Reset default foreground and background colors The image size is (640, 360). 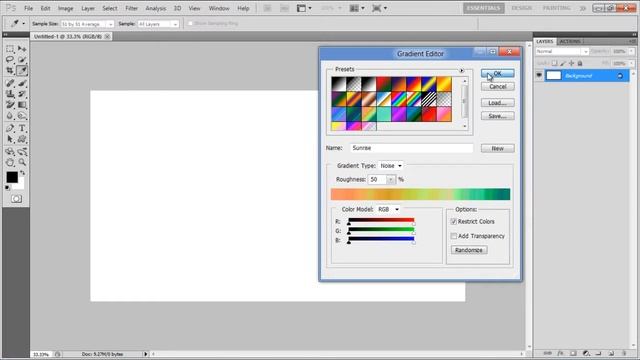7,188
